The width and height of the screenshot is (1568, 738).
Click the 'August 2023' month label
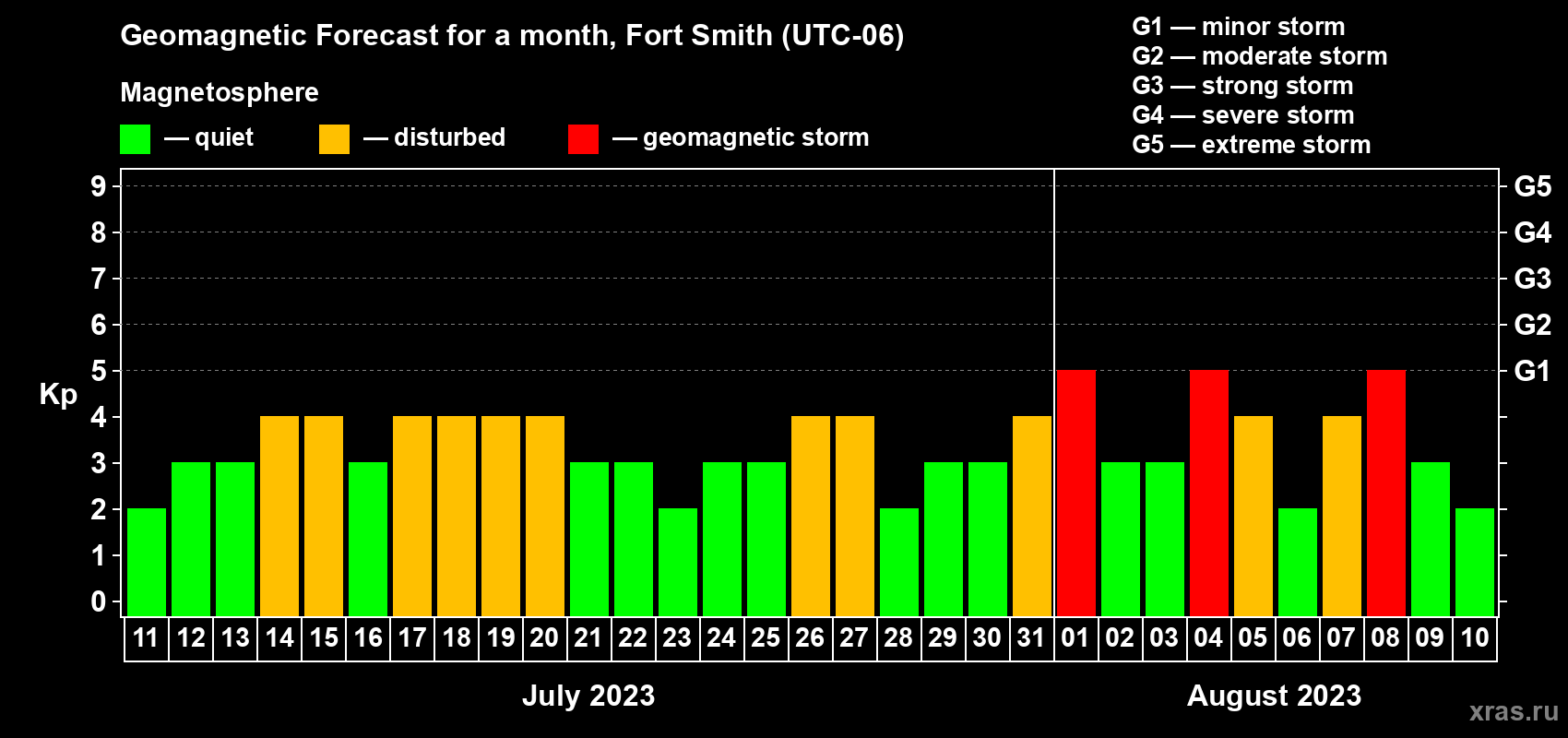1274,696
